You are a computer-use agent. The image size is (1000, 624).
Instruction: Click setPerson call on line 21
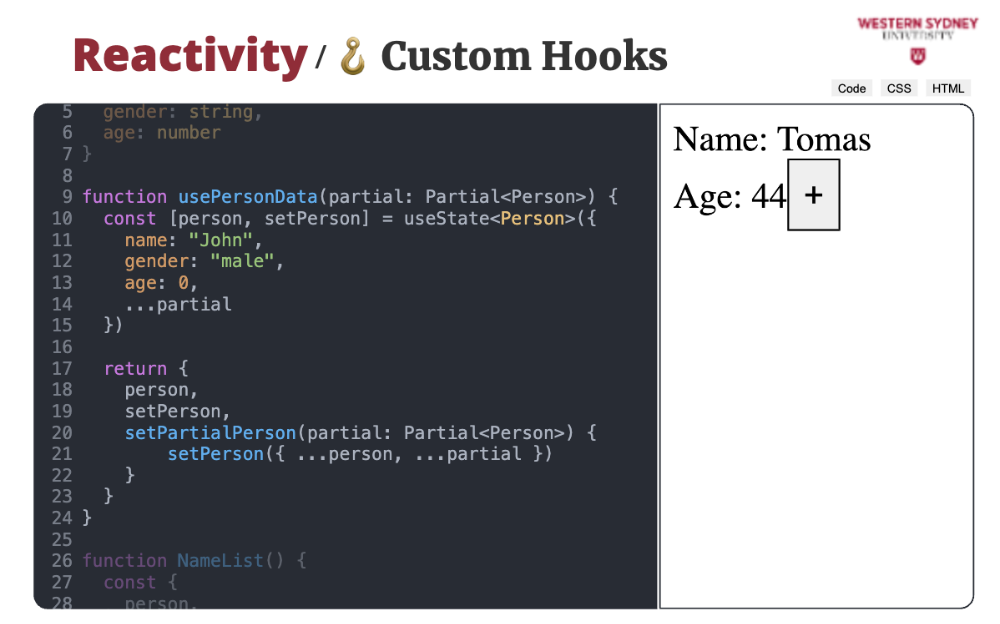click(x=209, y=454)
